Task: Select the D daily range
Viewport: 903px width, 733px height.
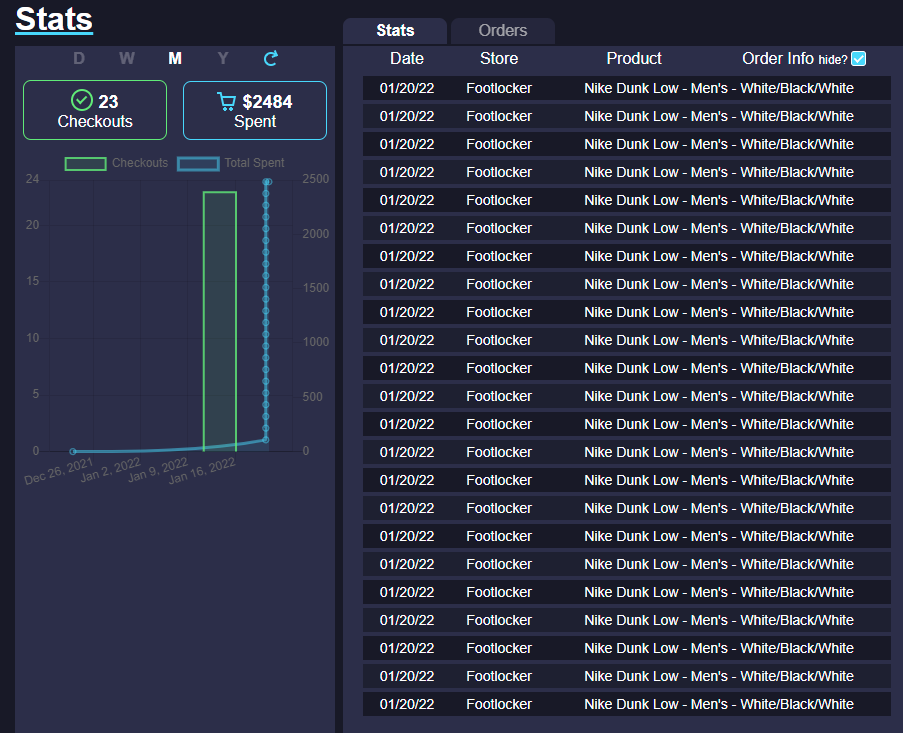Action: pos(79,58)
